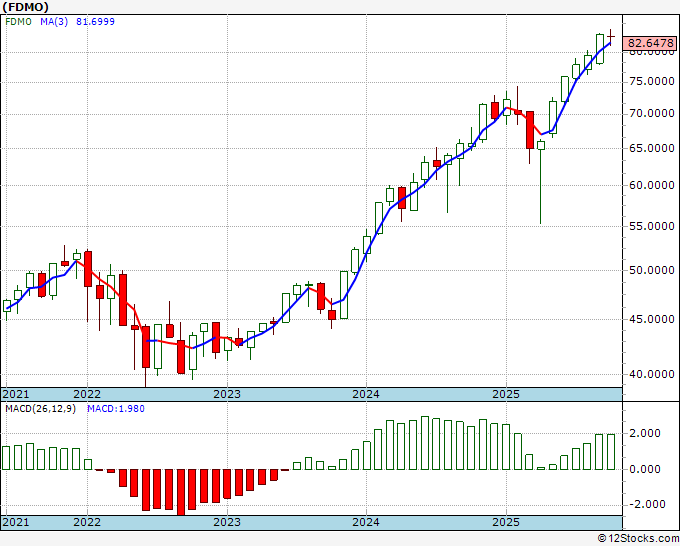Click the 40.0000 price axis label

[651, 374]
